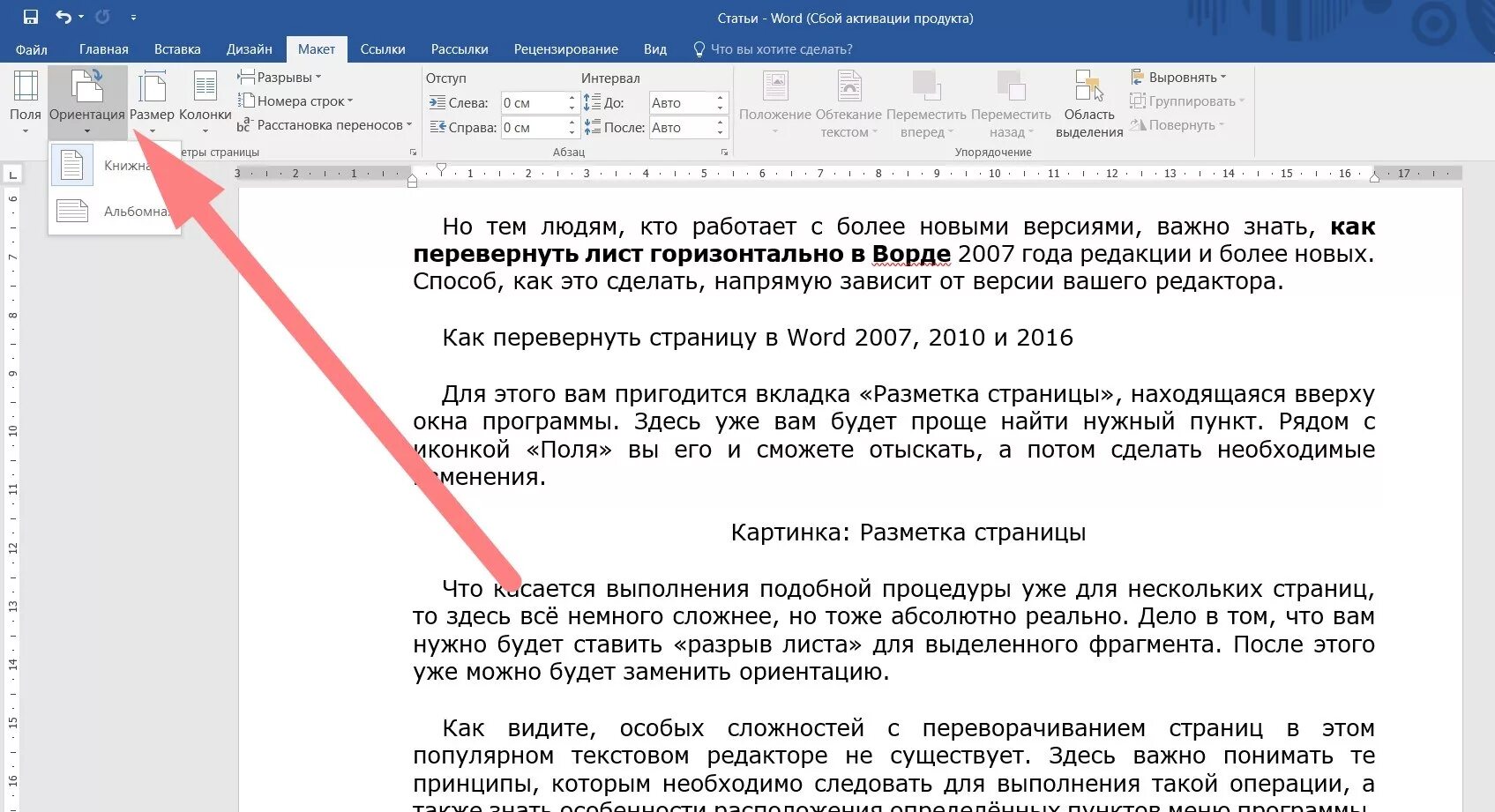Increase the До spacing with up arrow

pos(720,98)
